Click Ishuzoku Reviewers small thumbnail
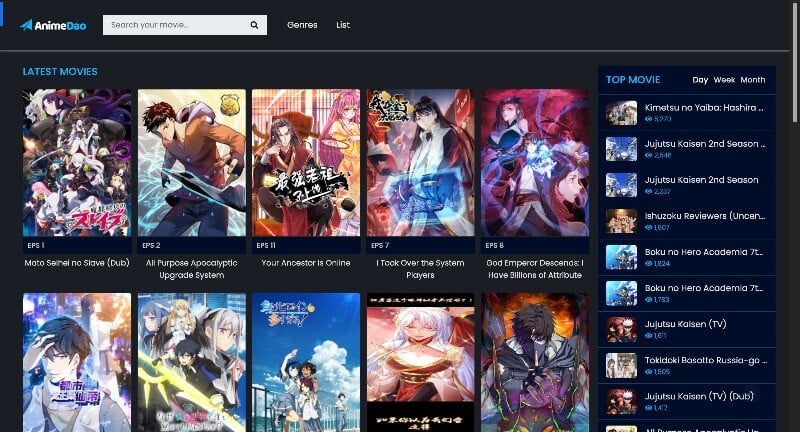The image size is (800, 432). pyautogui.click(x=621, y=221)
